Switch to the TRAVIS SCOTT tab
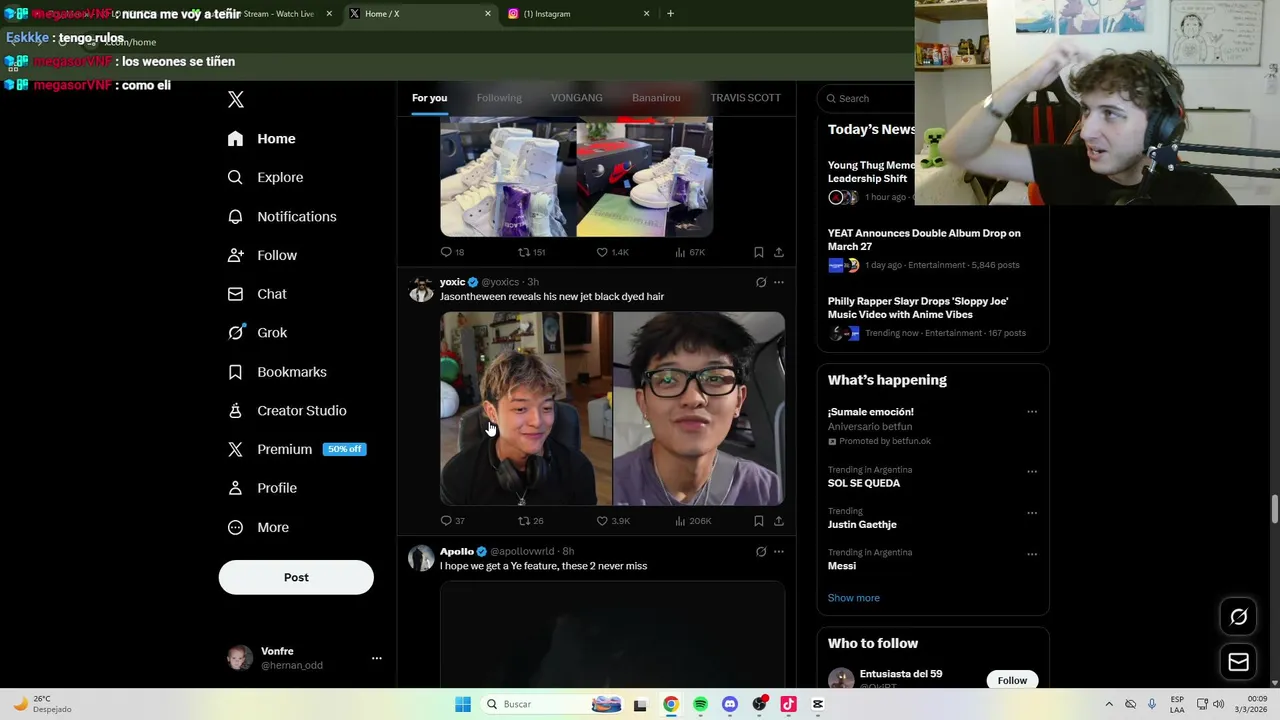This screenshot has height=720, width=1280. point(745,98)
